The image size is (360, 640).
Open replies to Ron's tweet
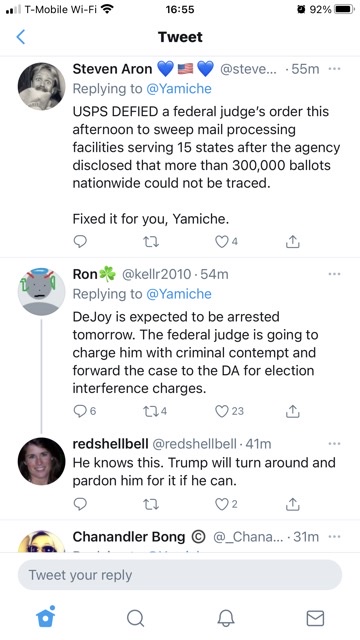pos(84,411)
